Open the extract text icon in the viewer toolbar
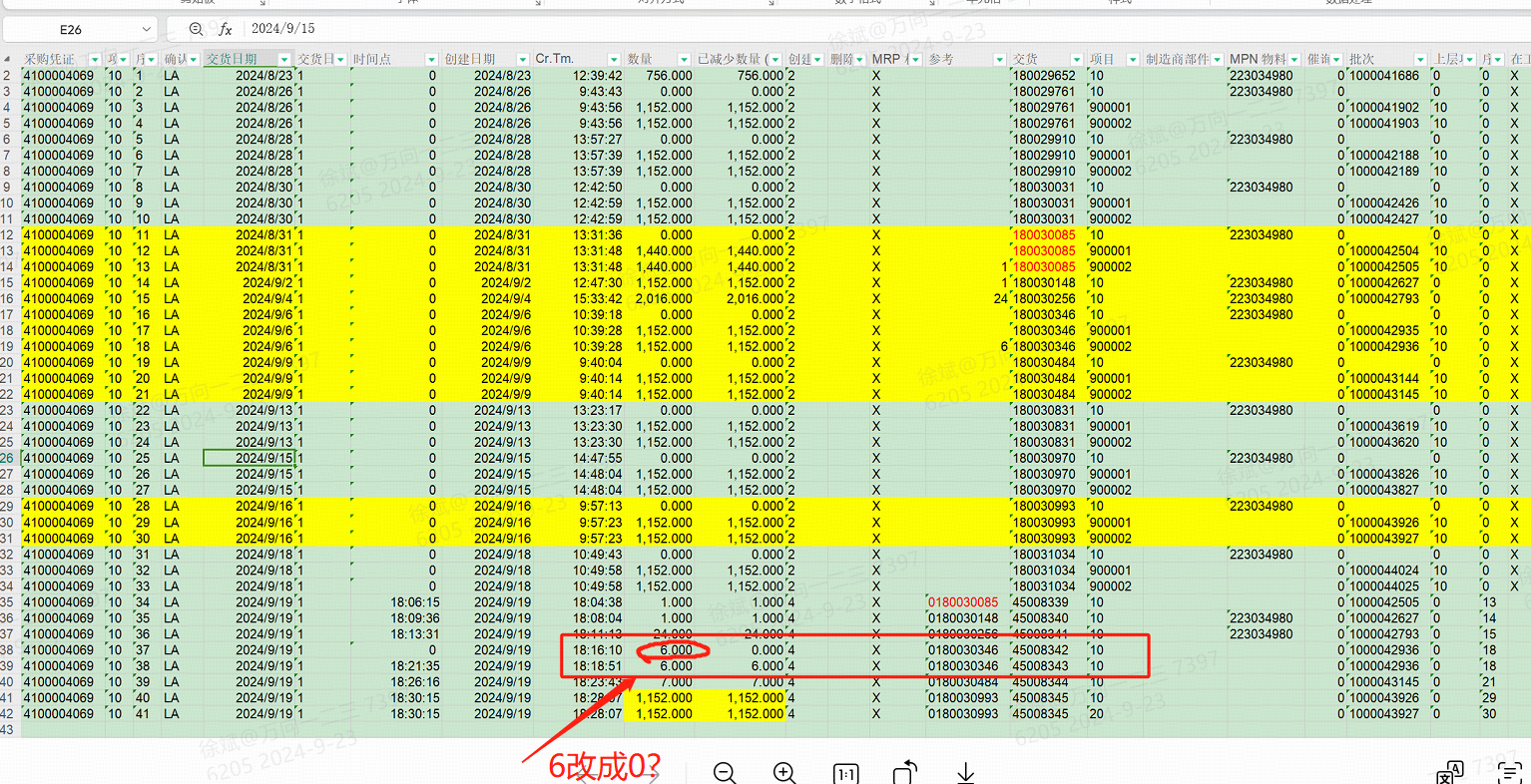 1510,773
